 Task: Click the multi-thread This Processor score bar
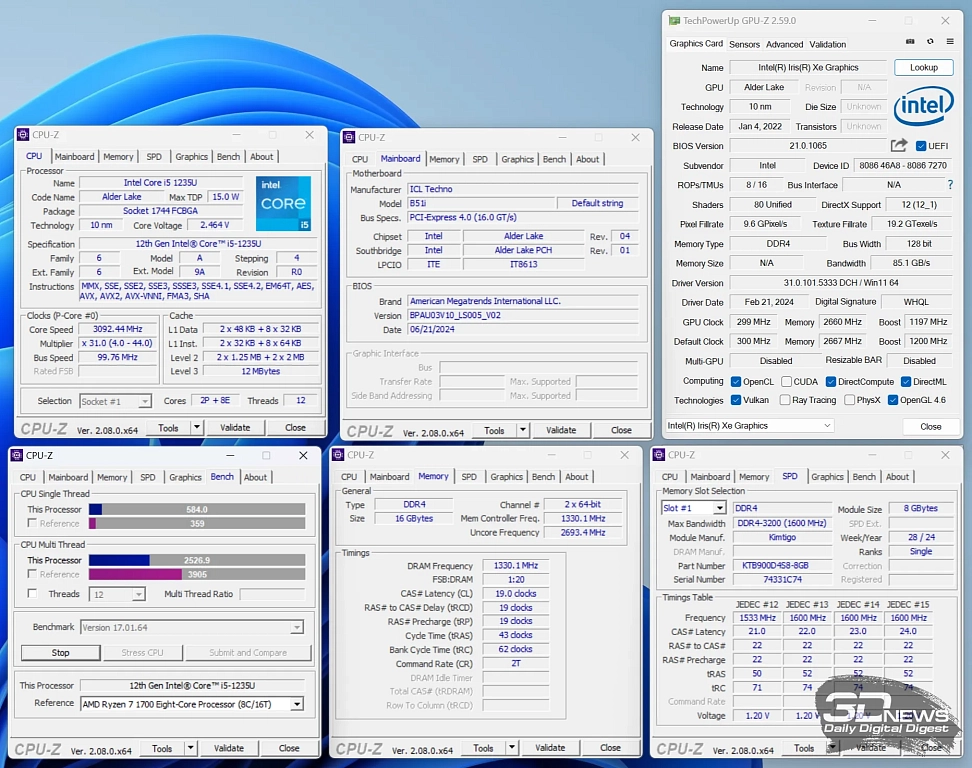coord(196,560)
